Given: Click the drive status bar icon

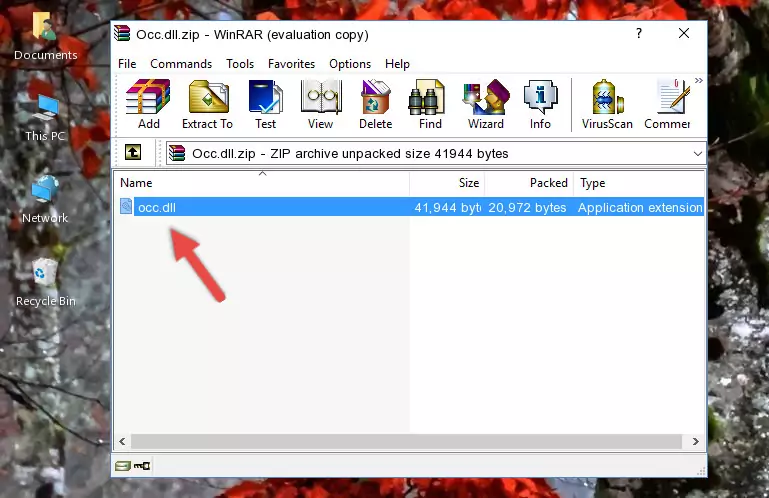Looking at the screenshot, I should [123, 466].
